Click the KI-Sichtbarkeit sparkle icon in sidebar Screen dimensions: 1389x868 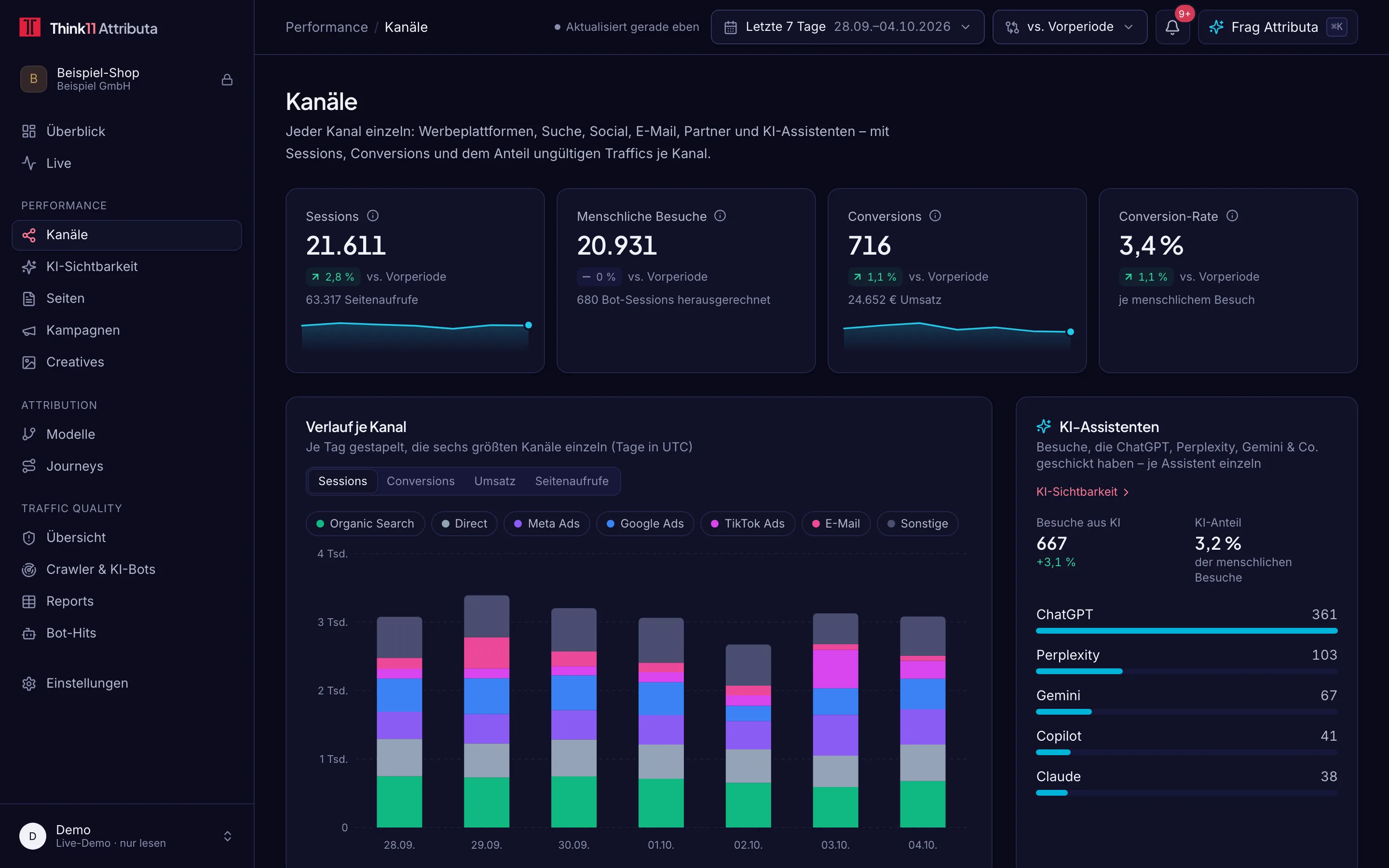point(29,266)
